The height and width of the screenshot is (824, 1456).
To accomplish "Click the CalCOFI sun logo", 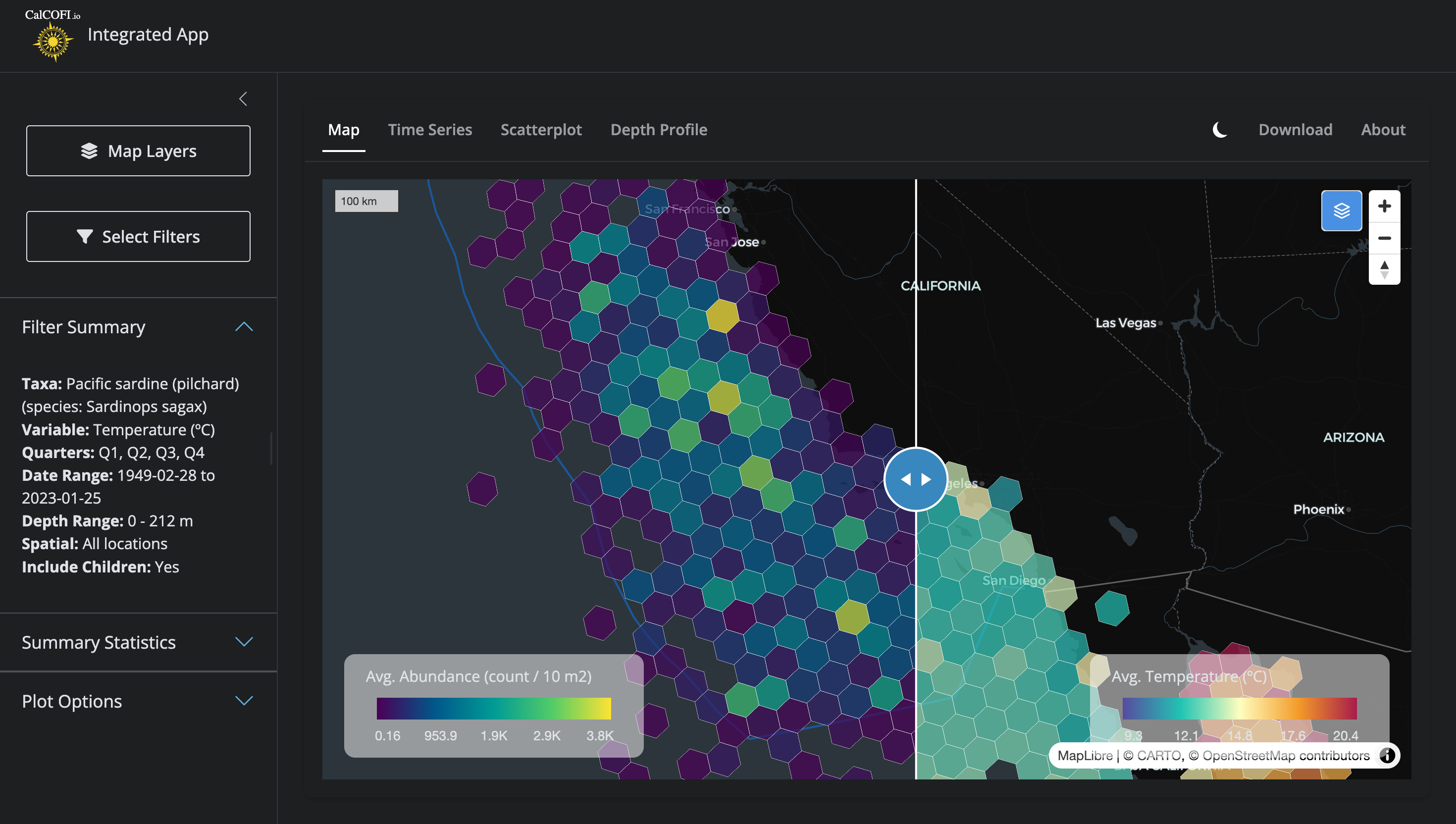I will [x=52, y=41].
